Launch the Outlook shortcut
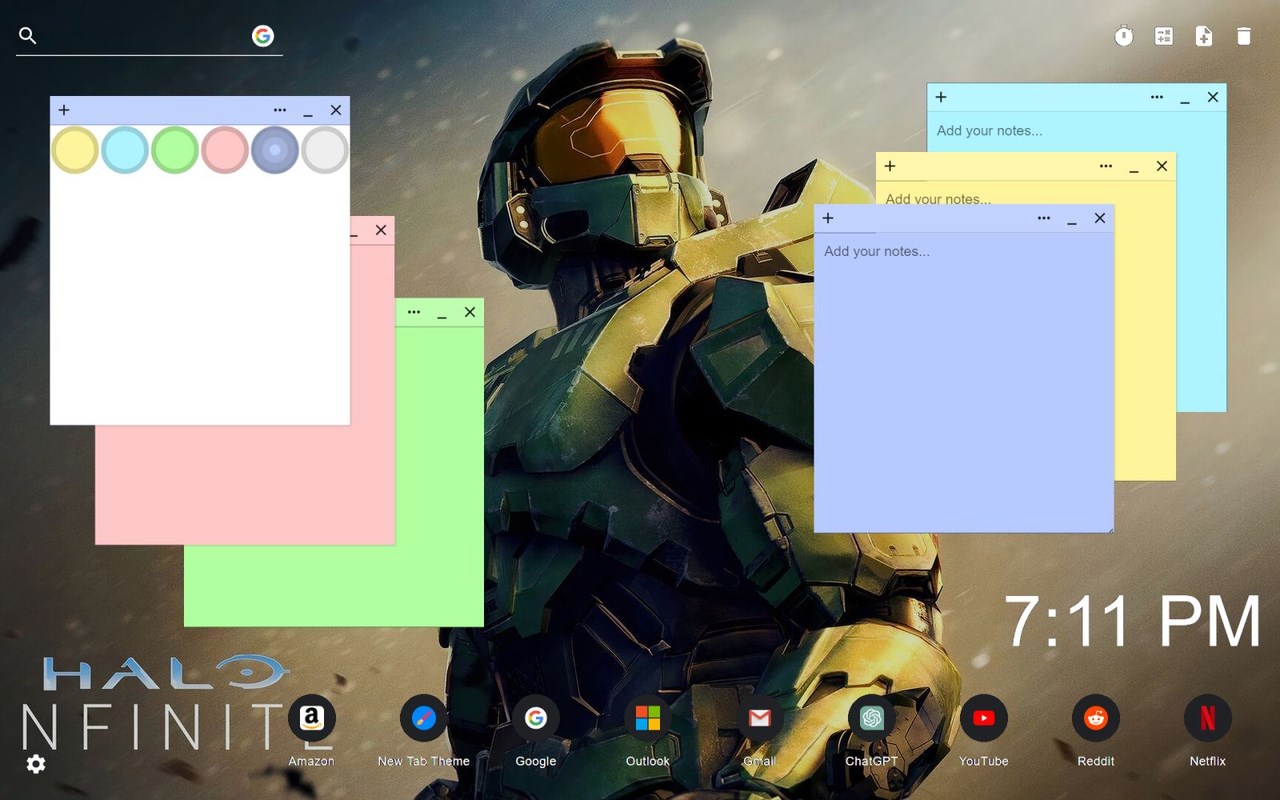The height and width of the screenshot is (800, 1280). click(x=648, y=718)
